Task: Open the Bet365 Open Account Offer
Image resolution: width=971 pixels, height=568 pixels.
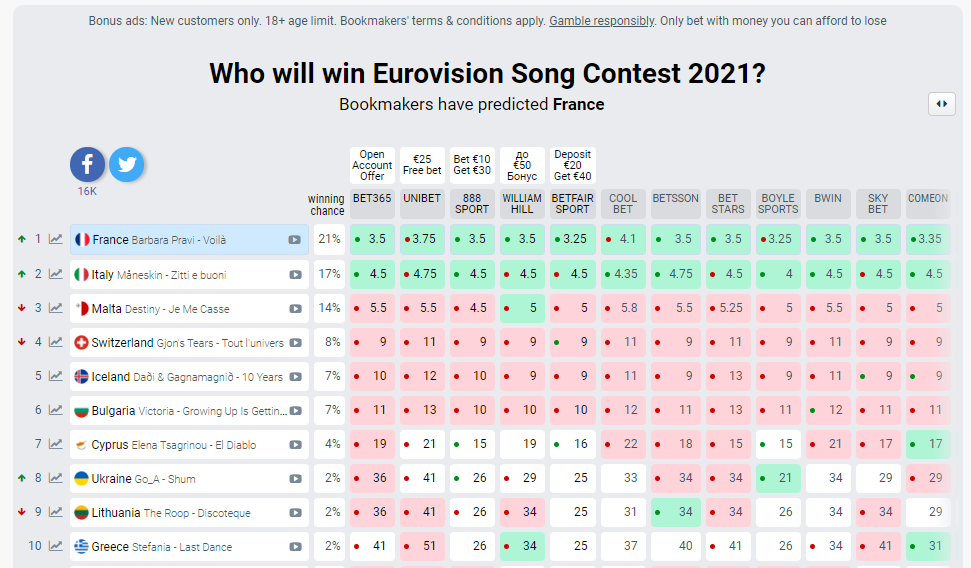Action: [x=373, y=166]
